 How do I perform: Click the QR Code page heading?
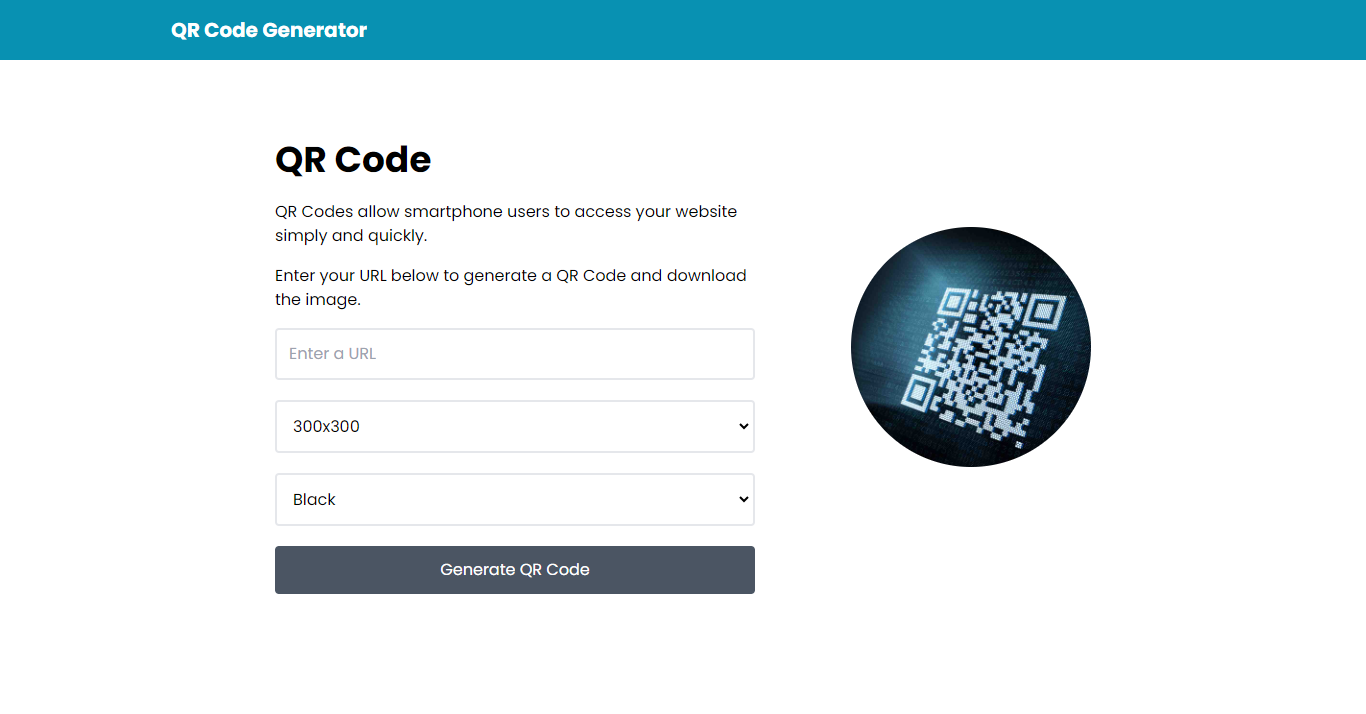point(353,159)
